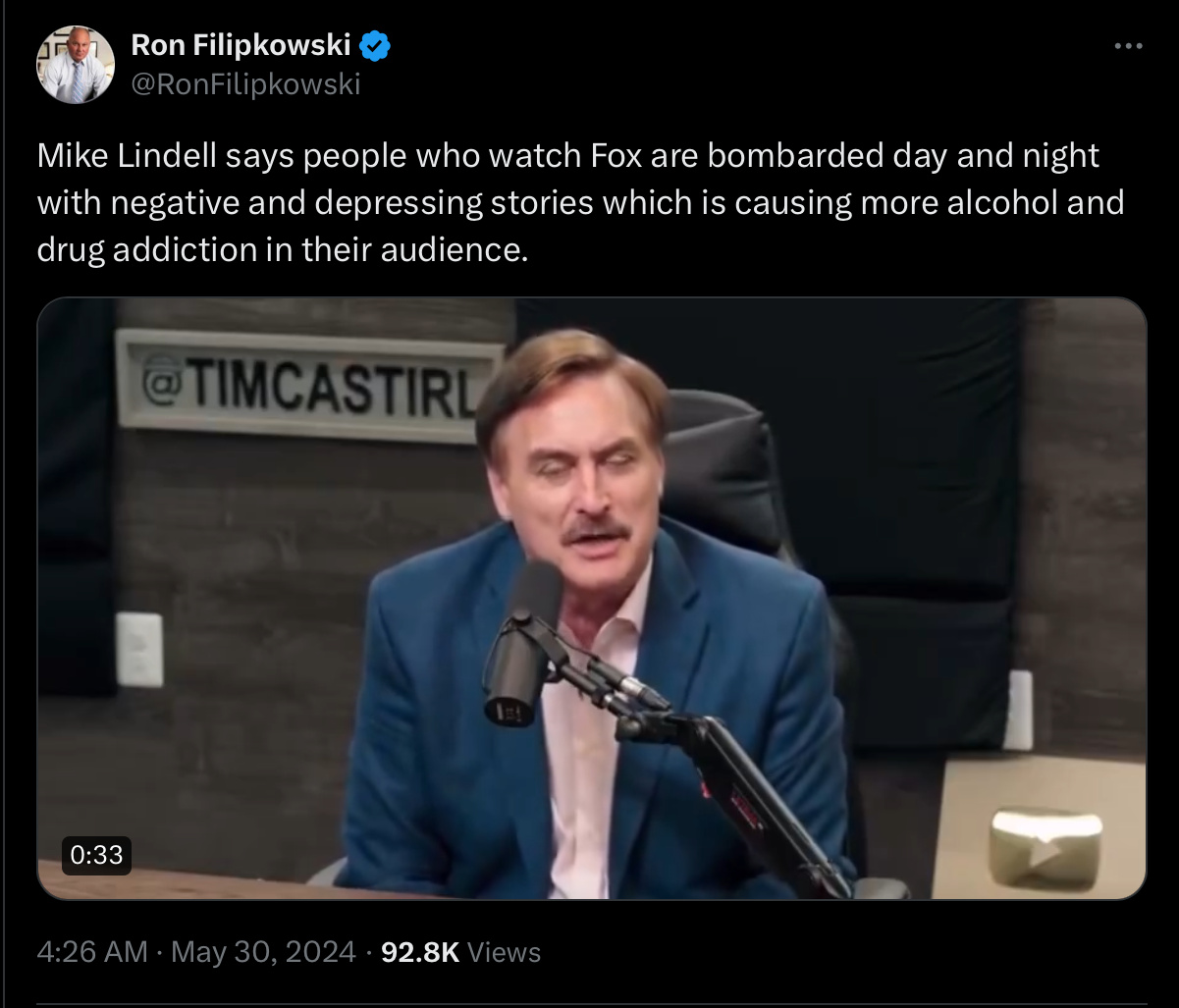Click the May 30, 2024 date
This screenshot has width=1179, height=1008.
[x=263, y=951]
